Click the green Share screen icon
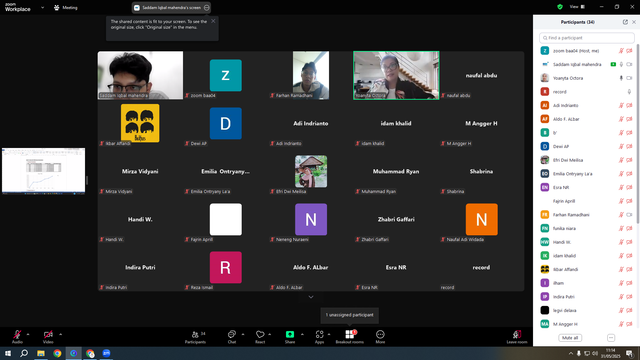The width and height of the screenshot is (640, 360). pos(290,334)
